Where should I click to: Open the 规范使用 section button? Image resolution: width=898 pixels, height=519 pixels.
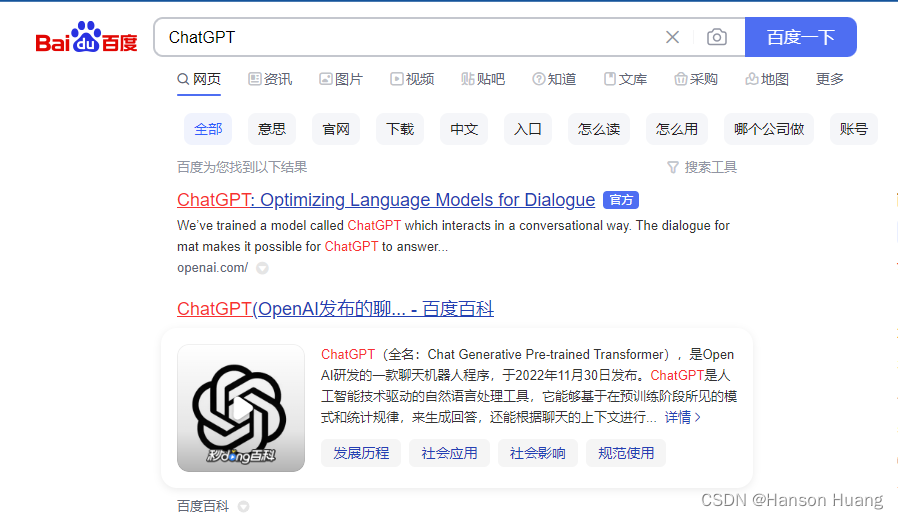(x=626, y=453)
